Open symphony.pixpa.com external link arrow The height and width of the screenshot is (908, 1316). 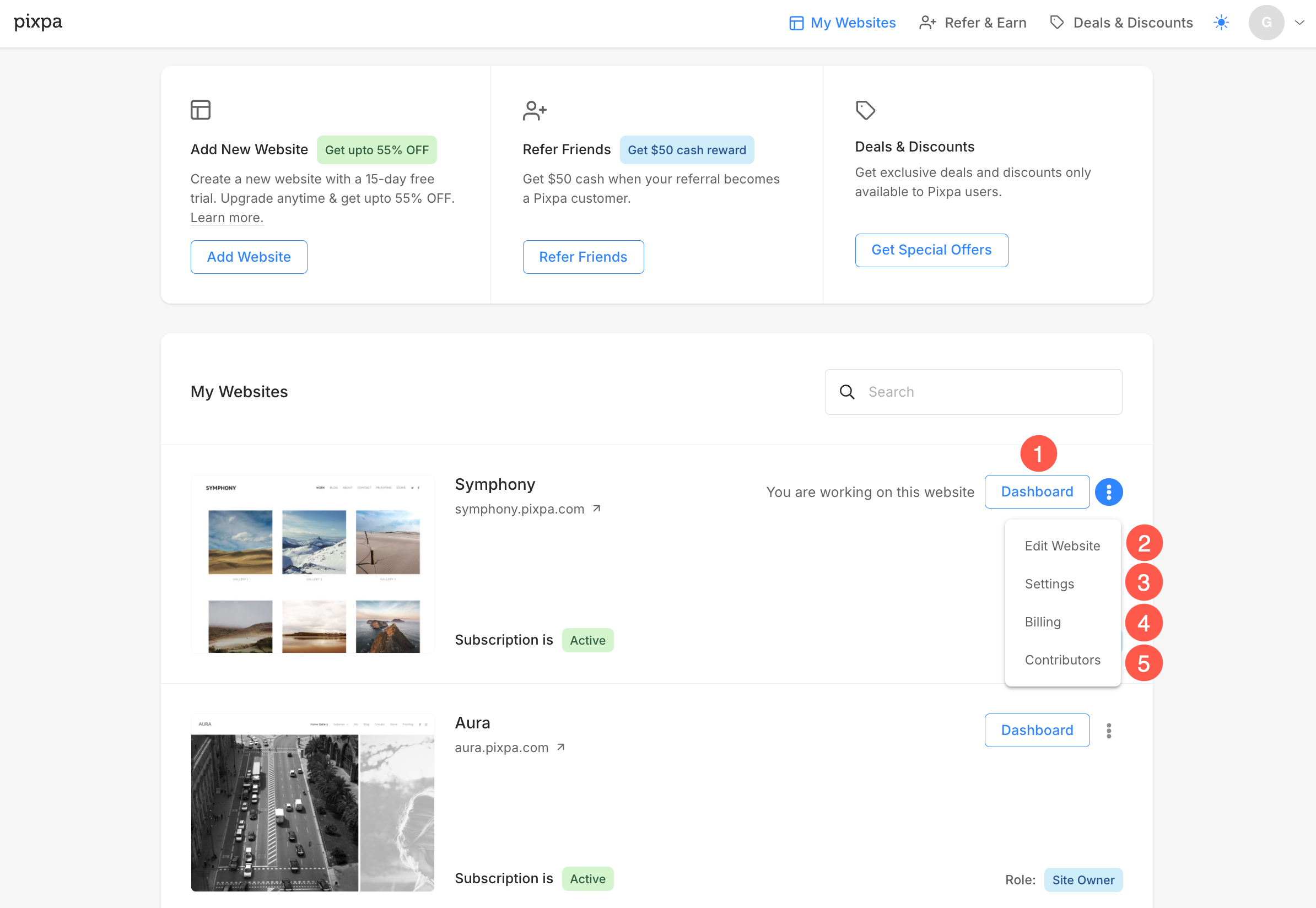point(597,509)
